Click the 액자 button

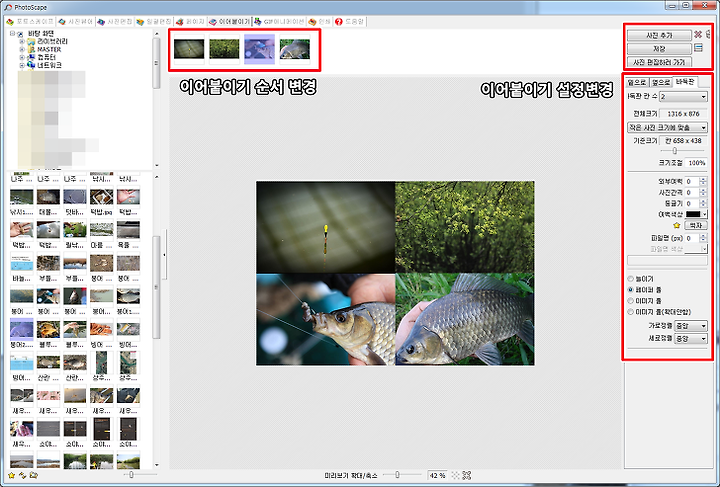tap(696, 225)
